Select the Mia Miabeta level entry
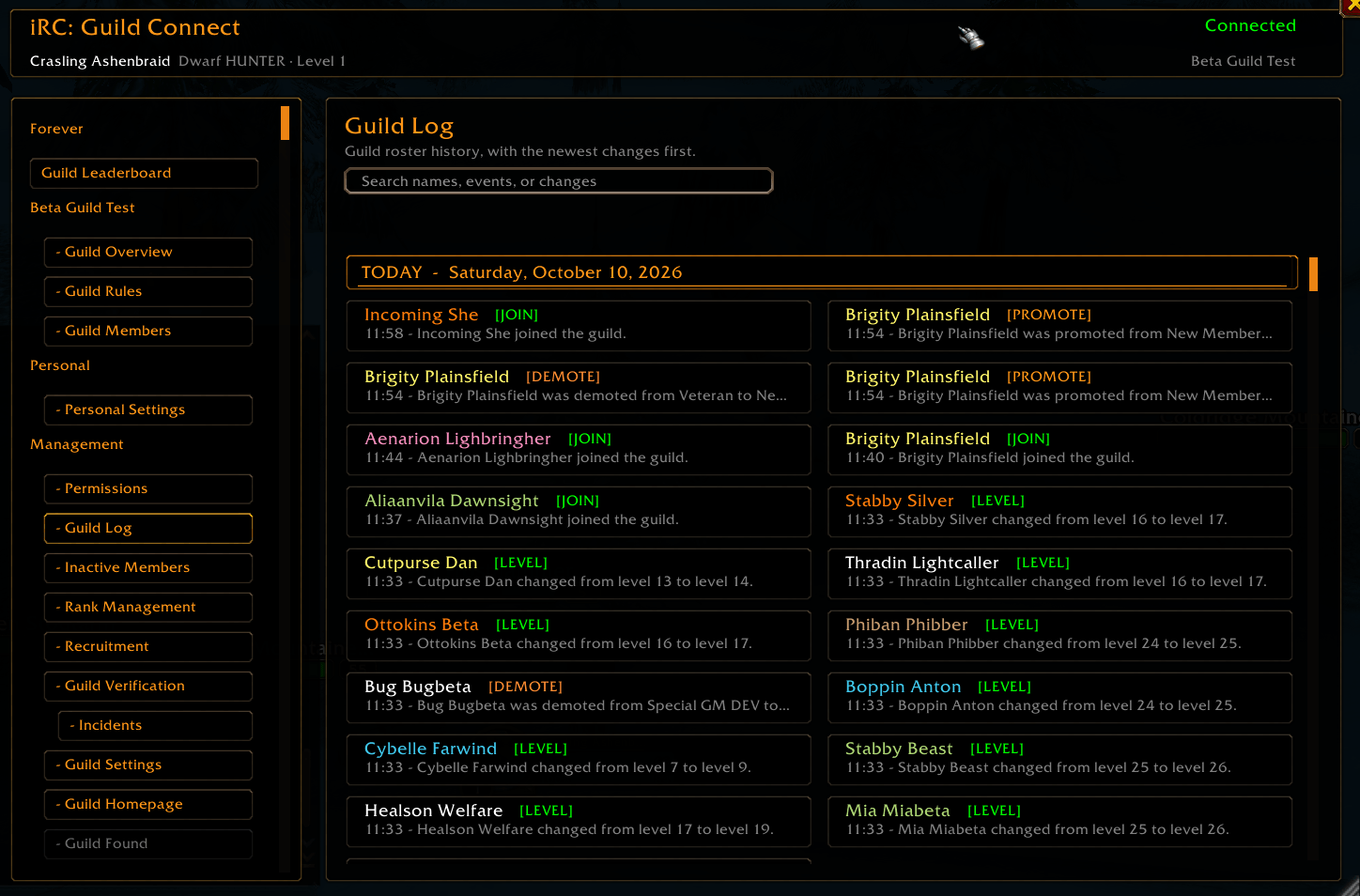This screenshot has width=1360, height=896. click(x=1059, y=822)
